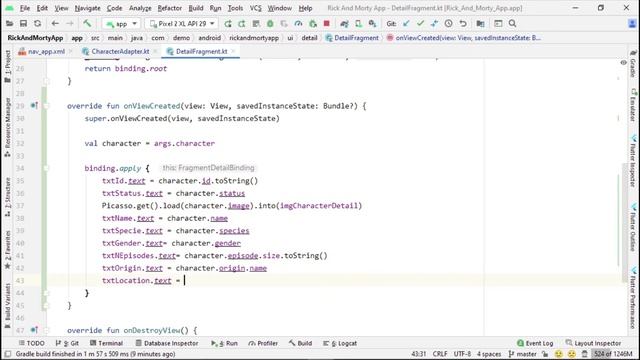640x360 pixels.
Task: Open the Refactor menu
Action: click(x=169, y=8)
